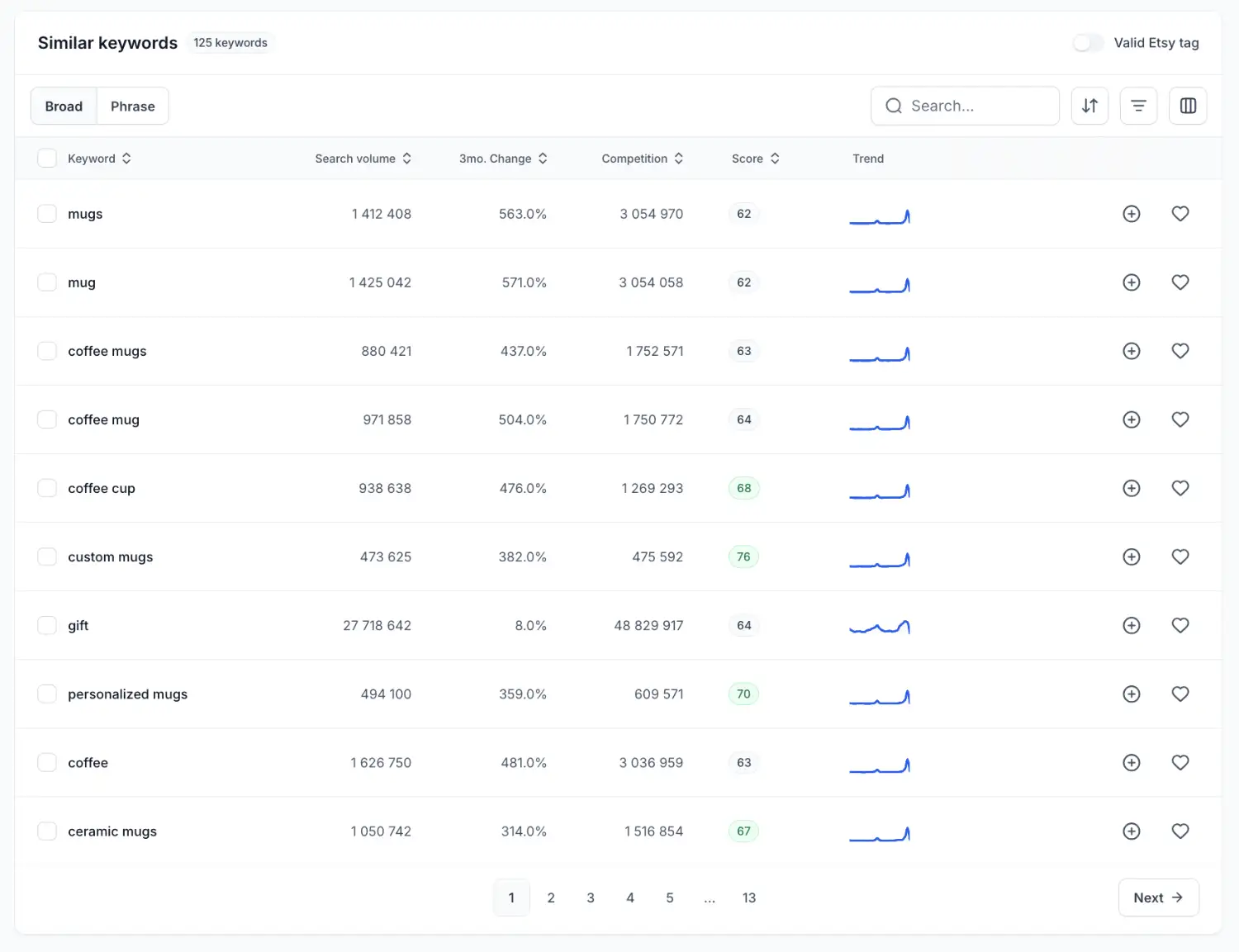
Task: Favorite coffee mugs using heart icon
Action: tap(1180, 351)
